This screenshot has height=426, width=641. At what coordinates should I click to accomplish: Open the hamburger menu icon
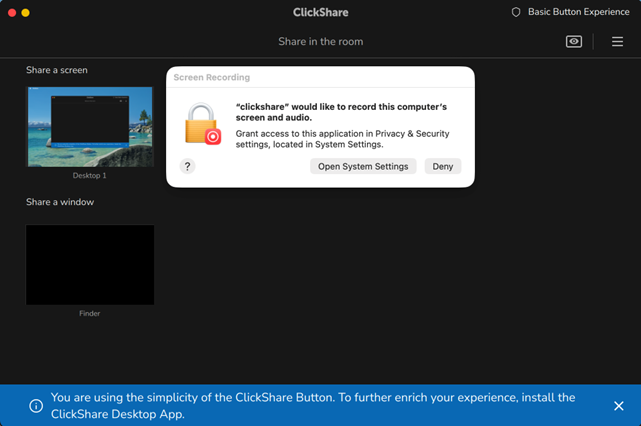coord(617,41)
